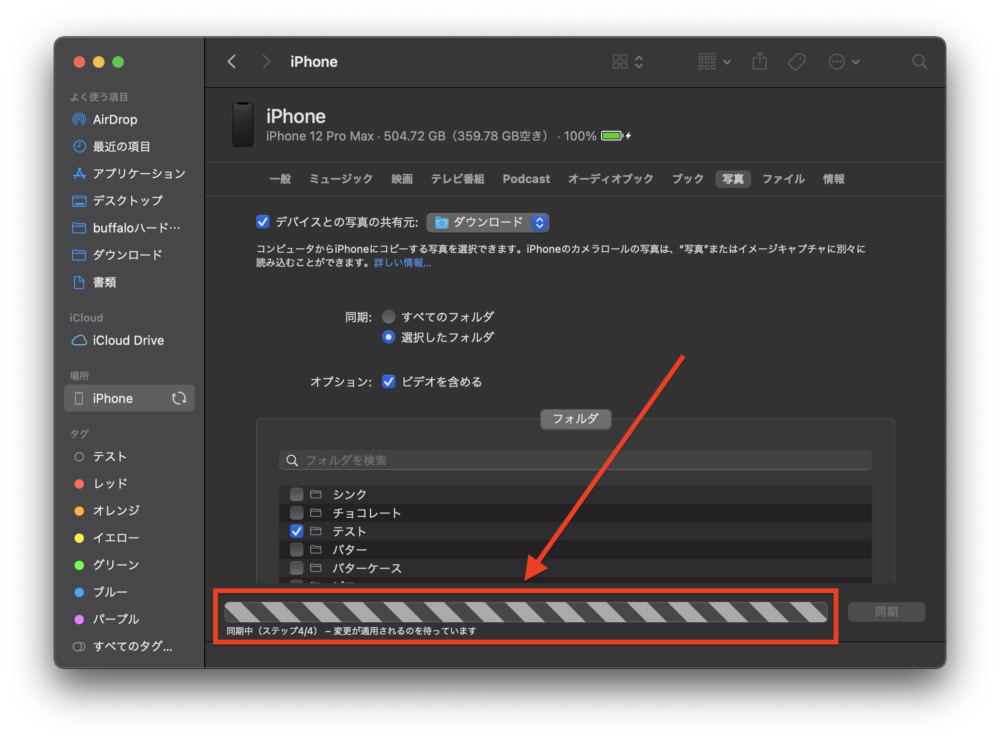Uncheck the テスト folder checkbox
1000x740 pixels.
click(x=297, y=531)
